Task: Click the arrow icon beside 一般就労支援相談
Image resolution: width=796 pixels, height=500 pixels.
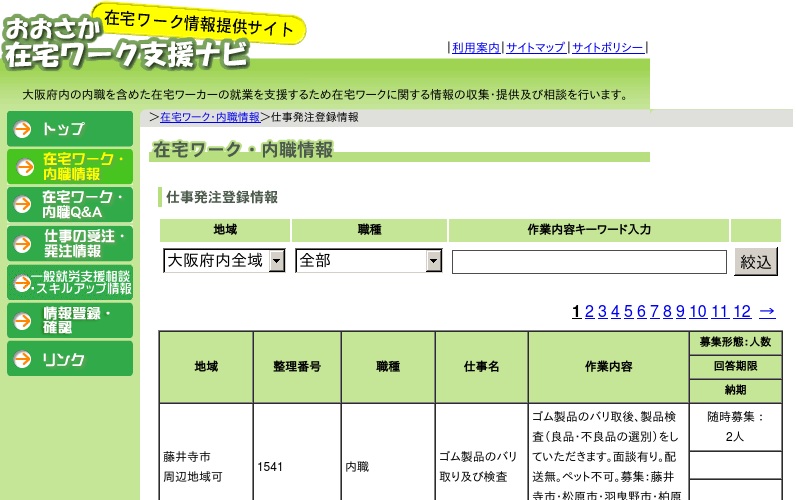Action: (20, 282)
